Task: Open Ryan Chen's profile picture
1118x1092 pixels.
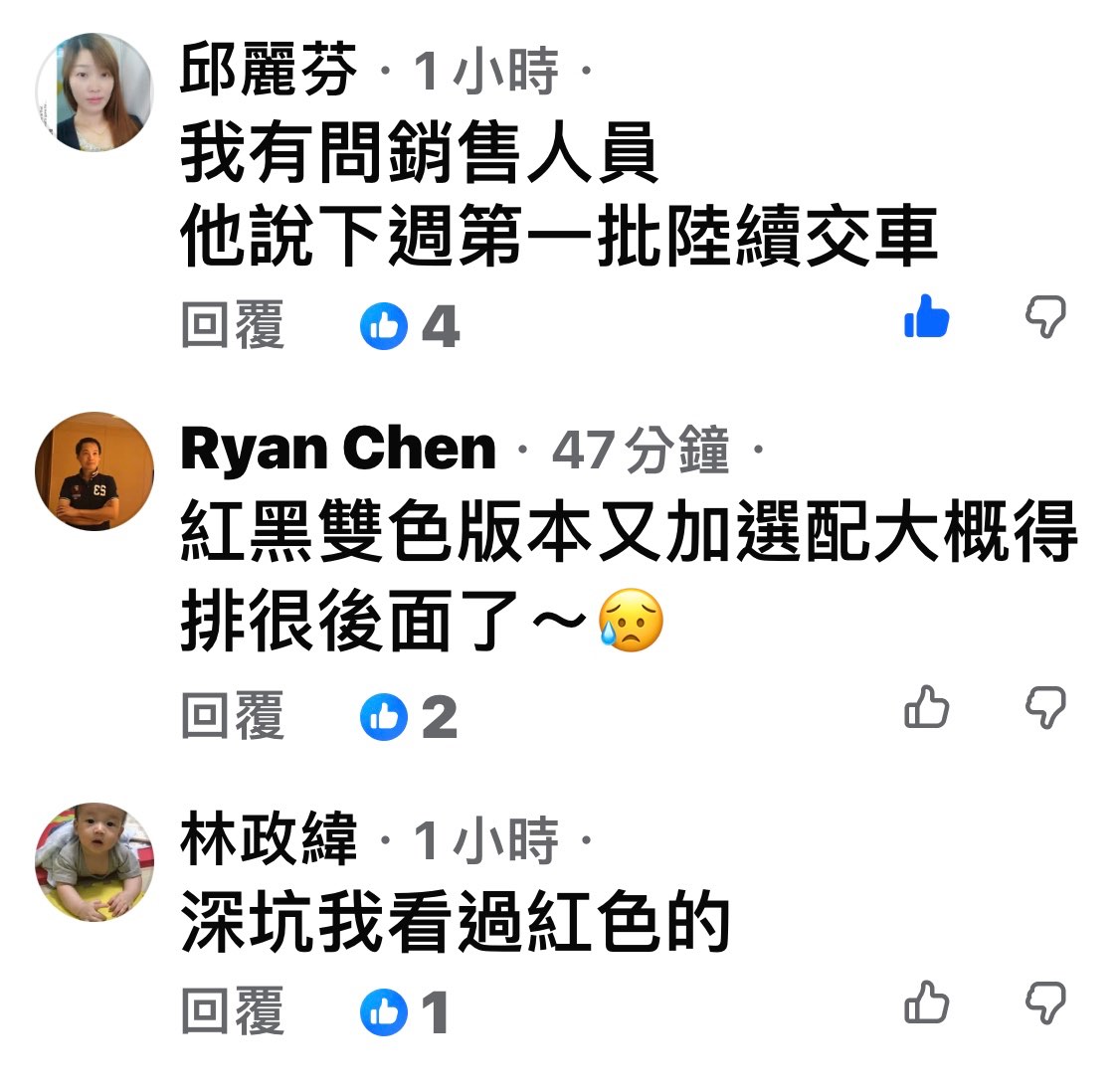Action: [x=94, y=470]
